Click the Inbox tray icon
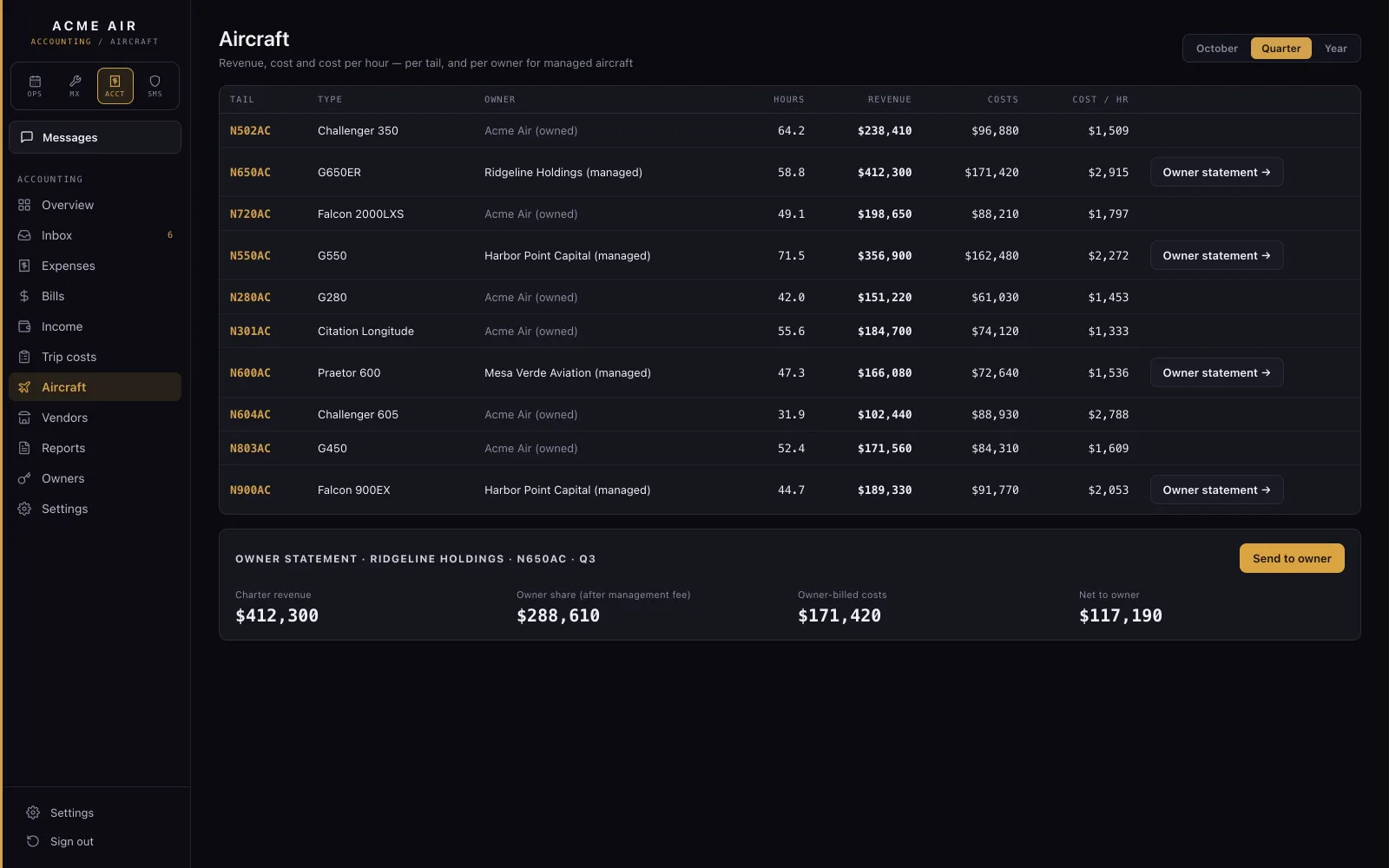Viewport: 1389px width, 868px height. 24,235
